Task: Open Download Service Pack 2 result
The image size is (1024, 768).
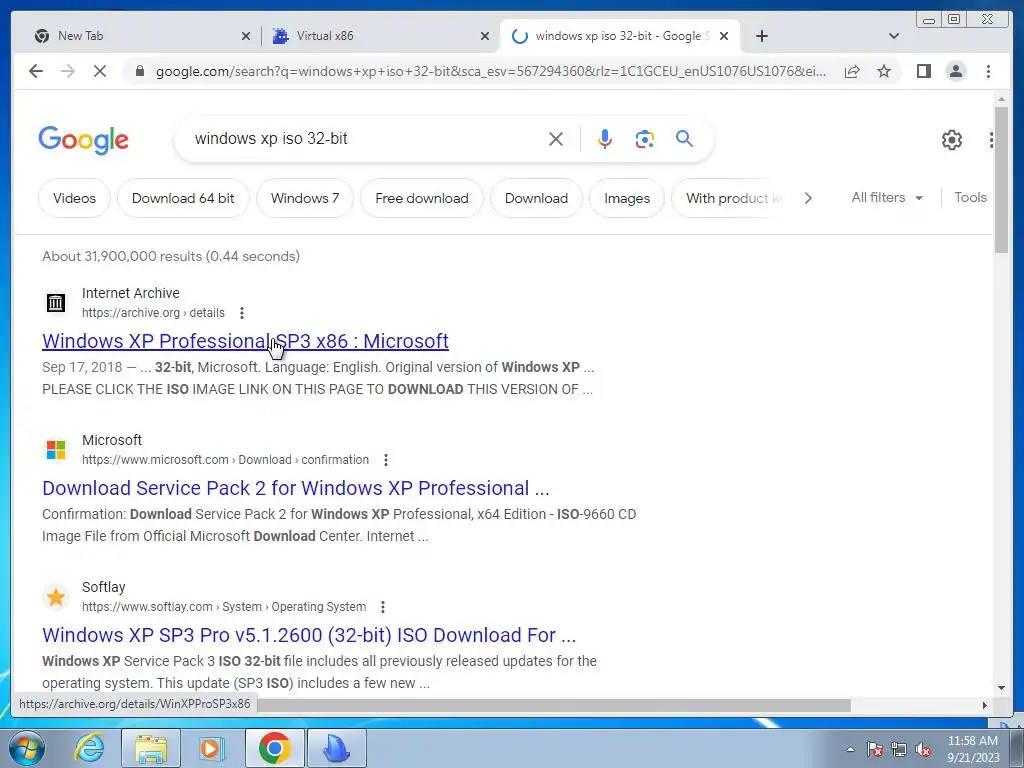Action: pos(296,488)
